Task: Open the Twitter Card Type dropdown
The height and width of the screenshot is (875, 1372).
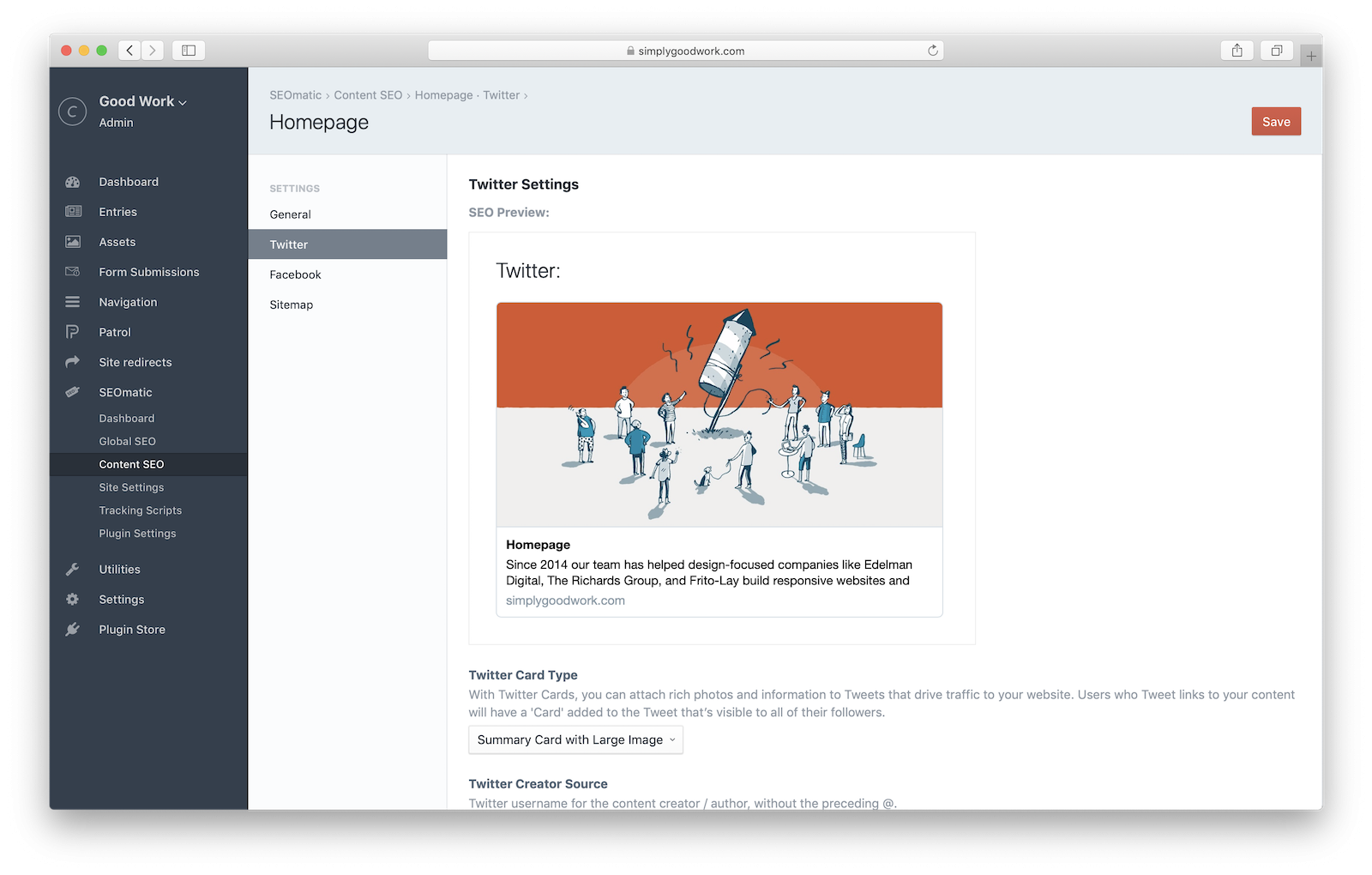Action: coord(575,740)
